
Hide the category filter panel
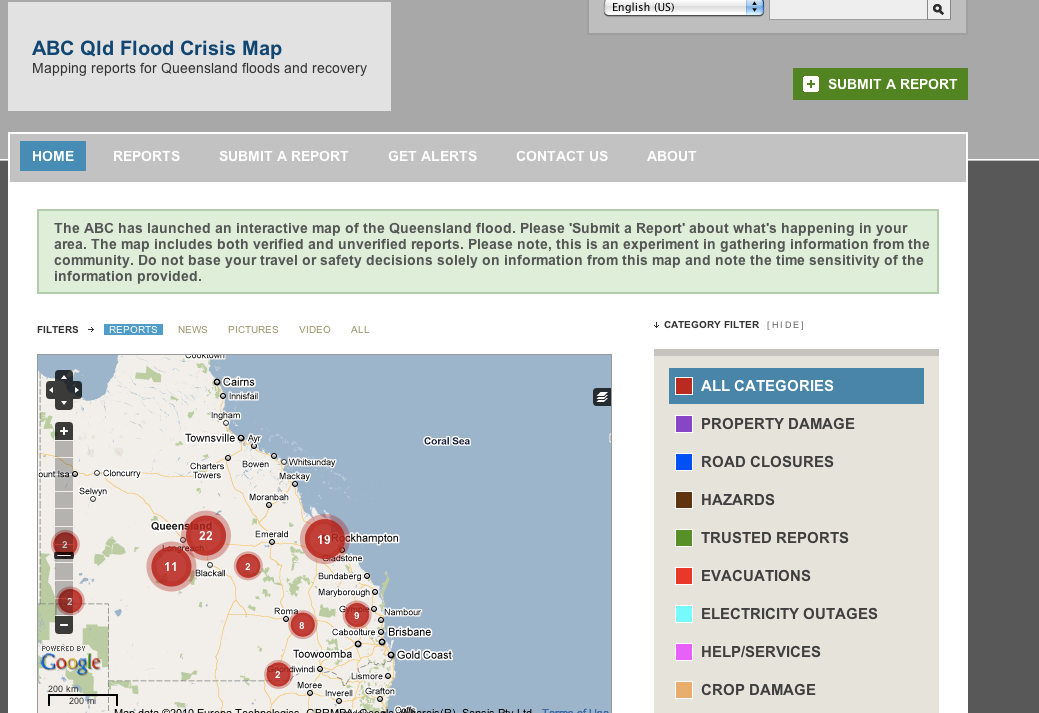click(x=785, y=325)
